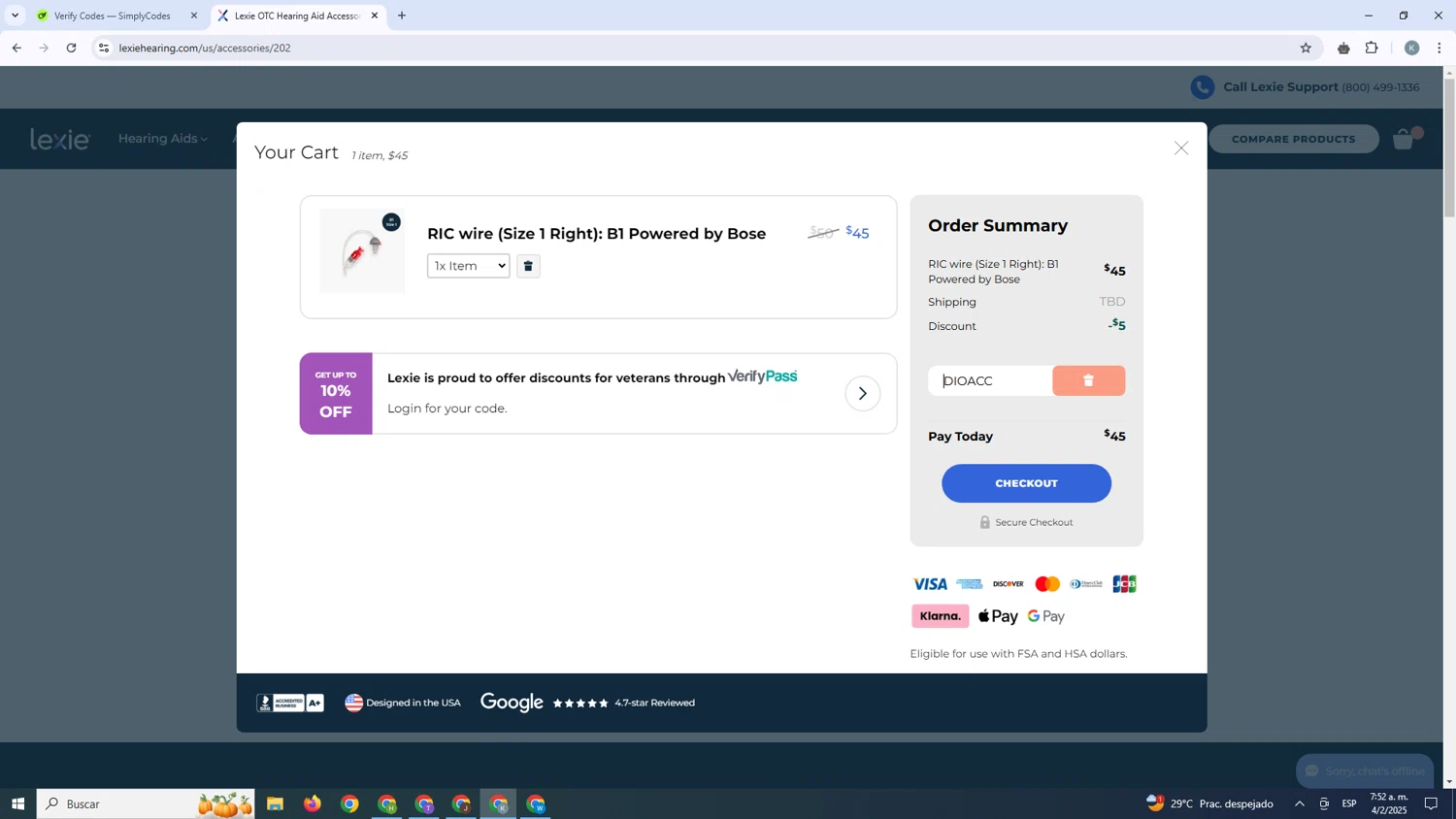Click the CHECKOUT button
1456x819 pixels.
(1026, 483)
